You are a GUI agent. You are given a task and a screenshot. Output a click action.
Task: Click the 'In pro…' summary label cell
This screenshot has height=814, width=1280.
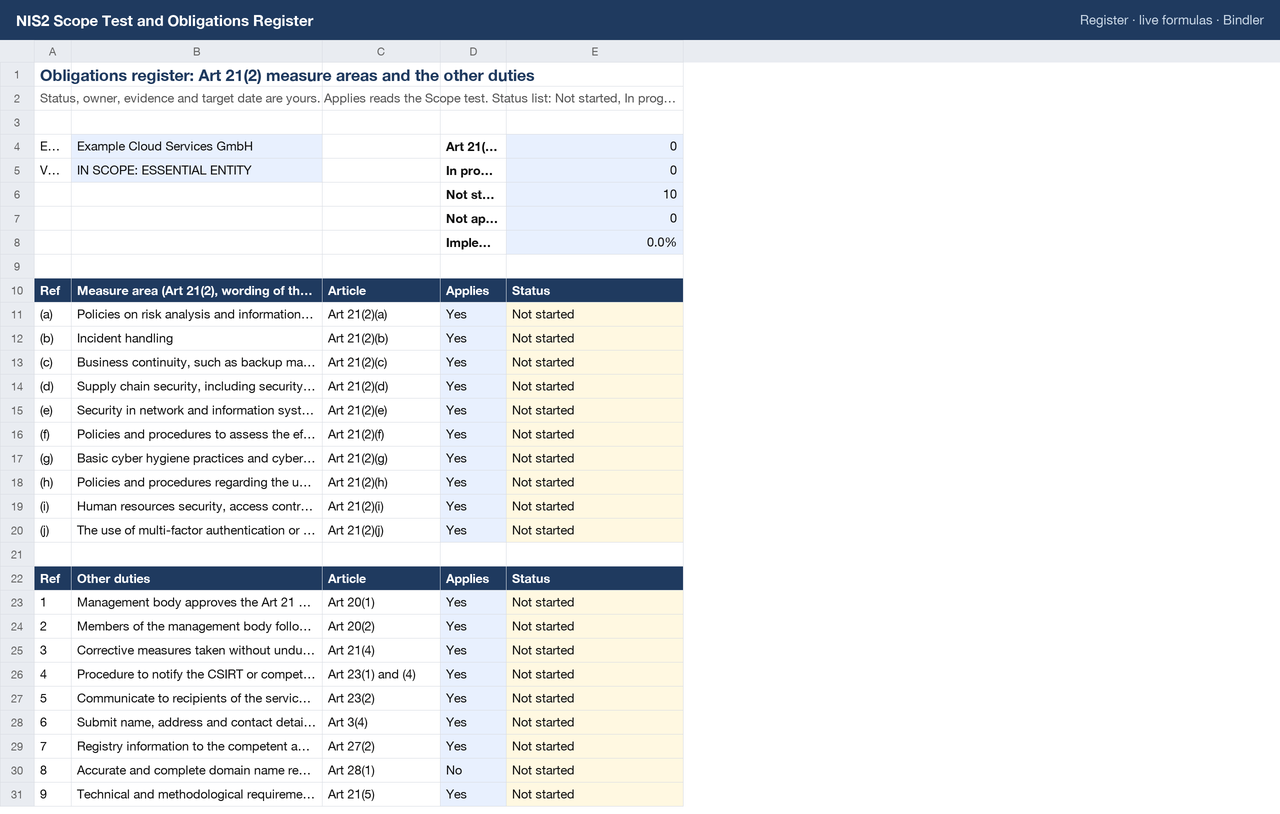[473, 171]
